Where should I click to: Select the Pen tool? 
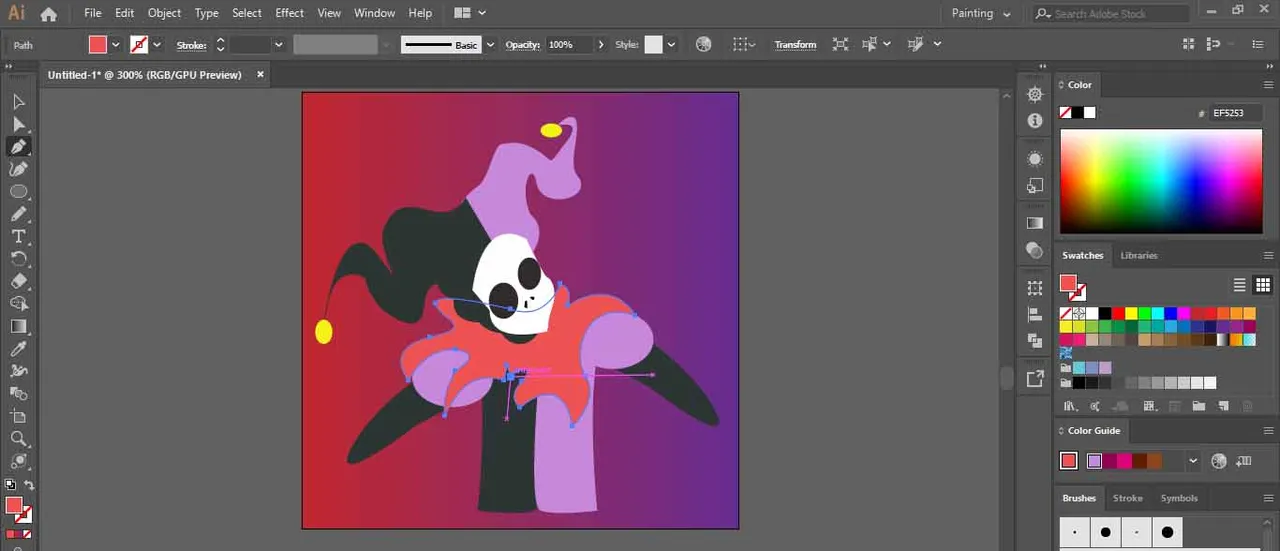18,146
